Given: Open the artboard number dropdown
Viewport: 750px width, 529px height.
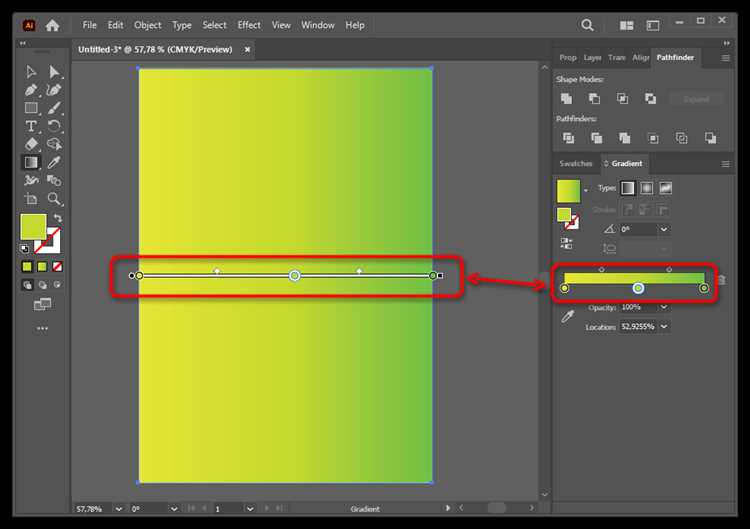Looking at the screenshot, I should tap(250, 509).
